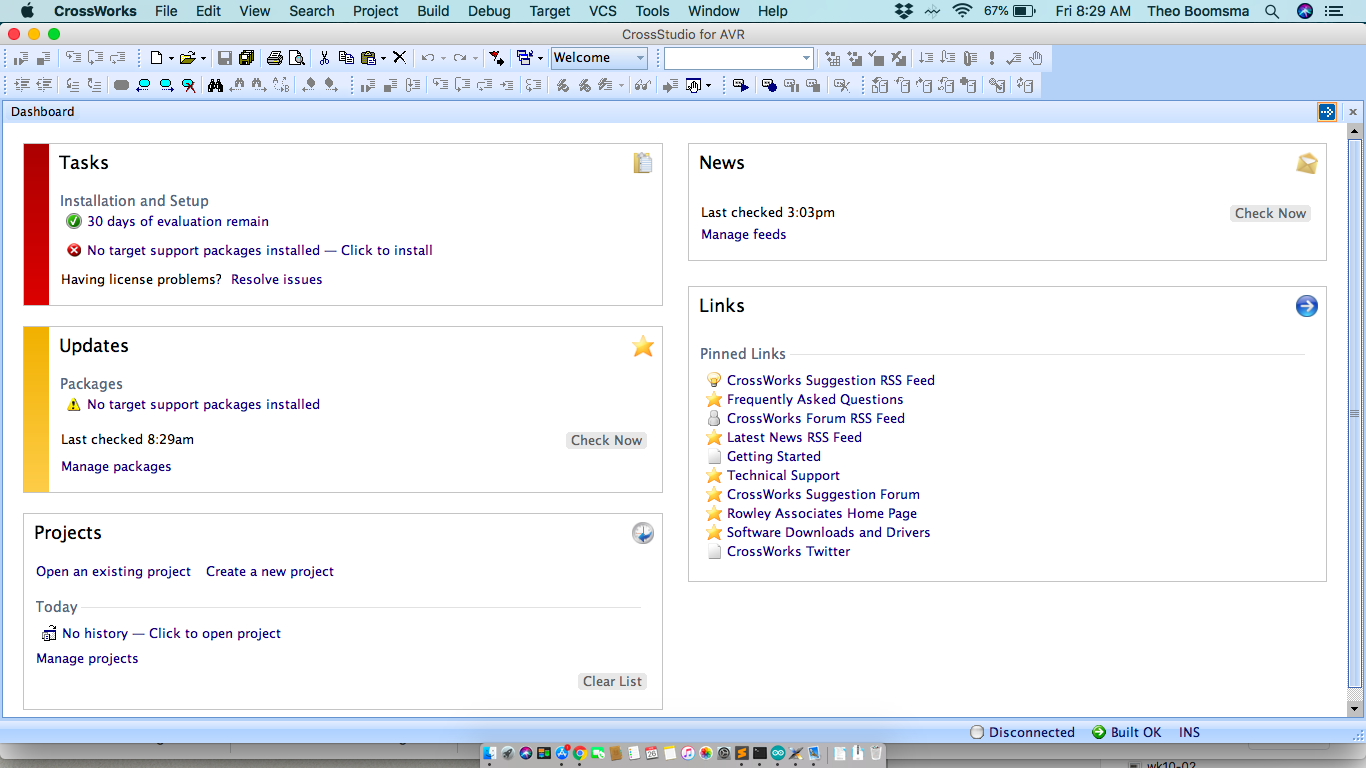
Task: Click the Open folder toolbar icon
Action: (187, 58)
